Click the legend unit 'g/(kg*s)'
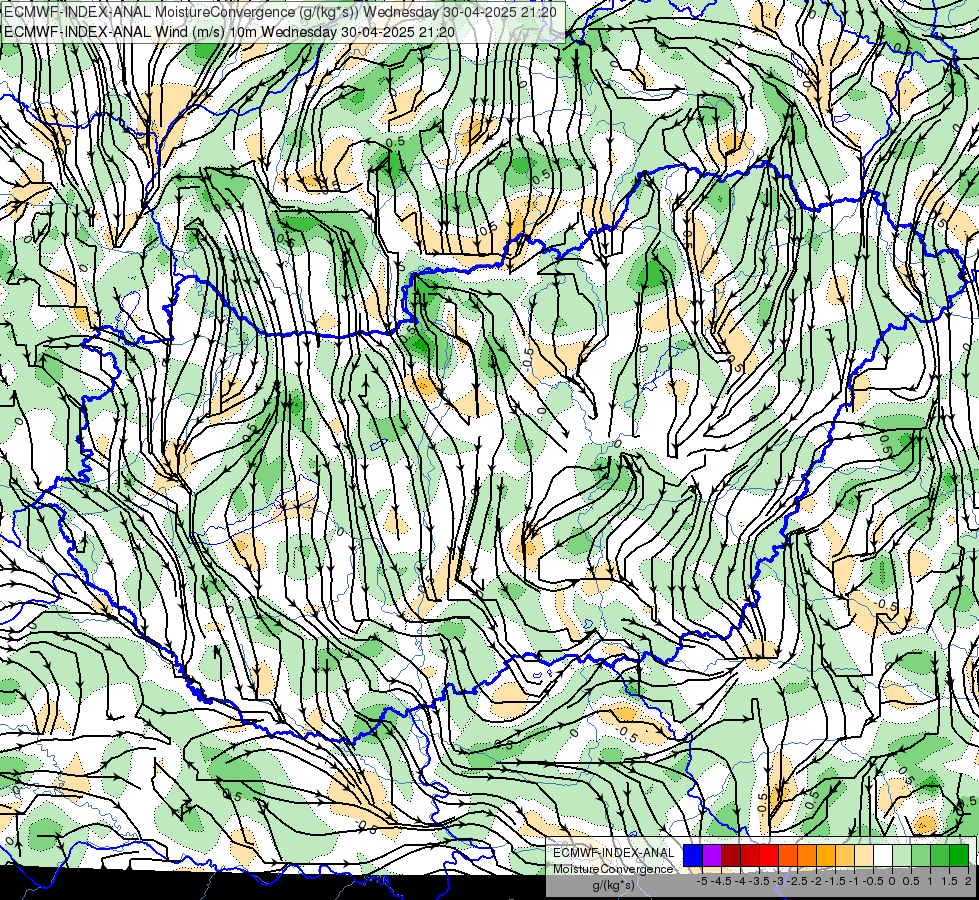 613,885
